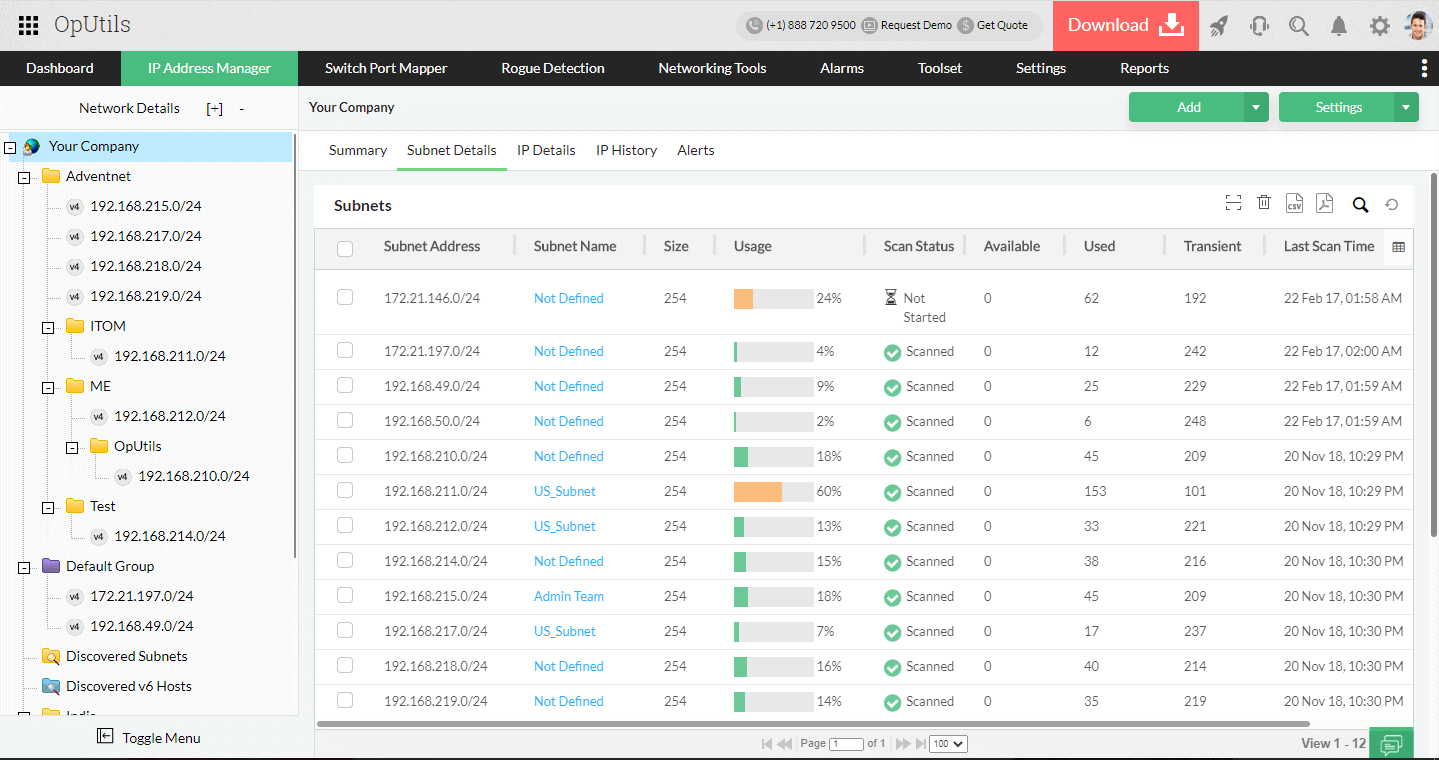Click the vertical ellipsis menu icon
Screen dimensions: 1439x760
[1424, 68]
